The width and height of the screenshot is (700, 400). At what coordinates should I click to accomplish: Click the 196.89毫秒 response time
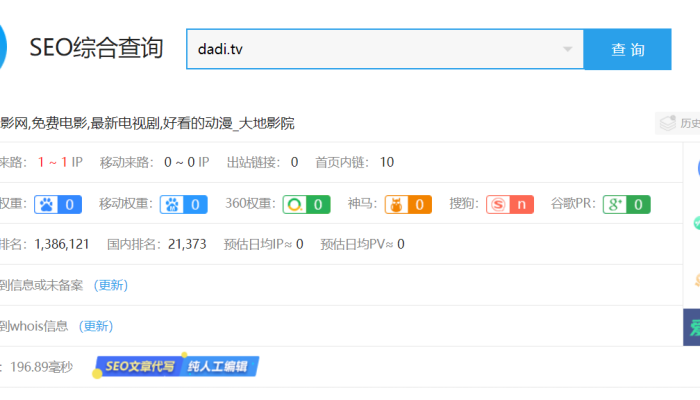(x=42, y=367)
